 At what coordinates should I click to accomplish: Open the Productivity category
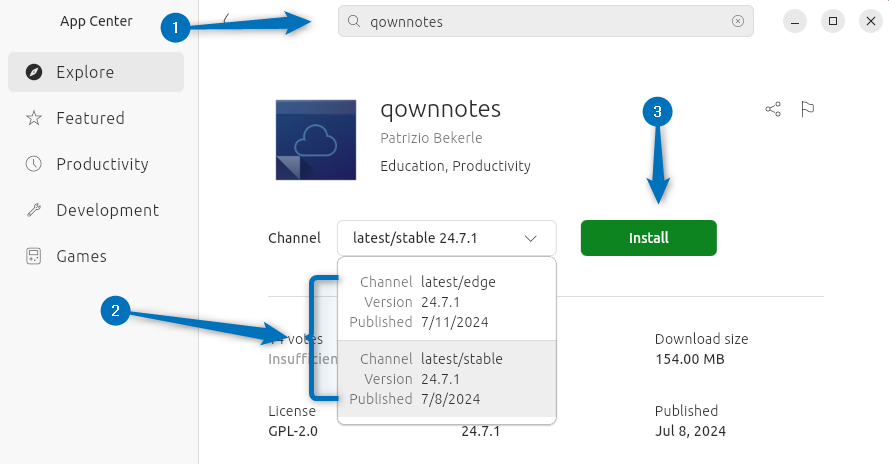coord(96,164)
